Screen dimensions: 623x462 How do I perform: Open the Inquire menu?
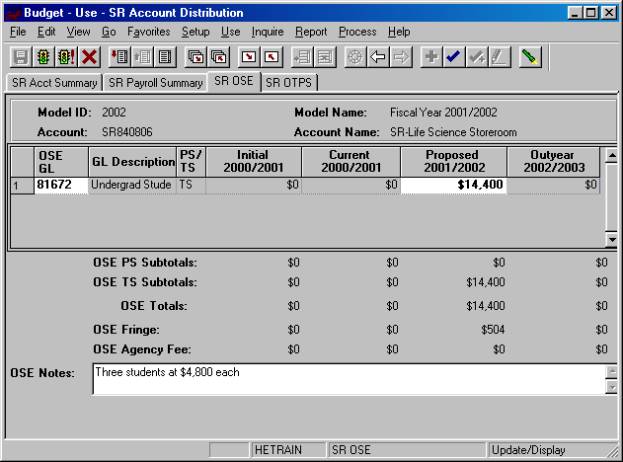click(x=270, y=32)
